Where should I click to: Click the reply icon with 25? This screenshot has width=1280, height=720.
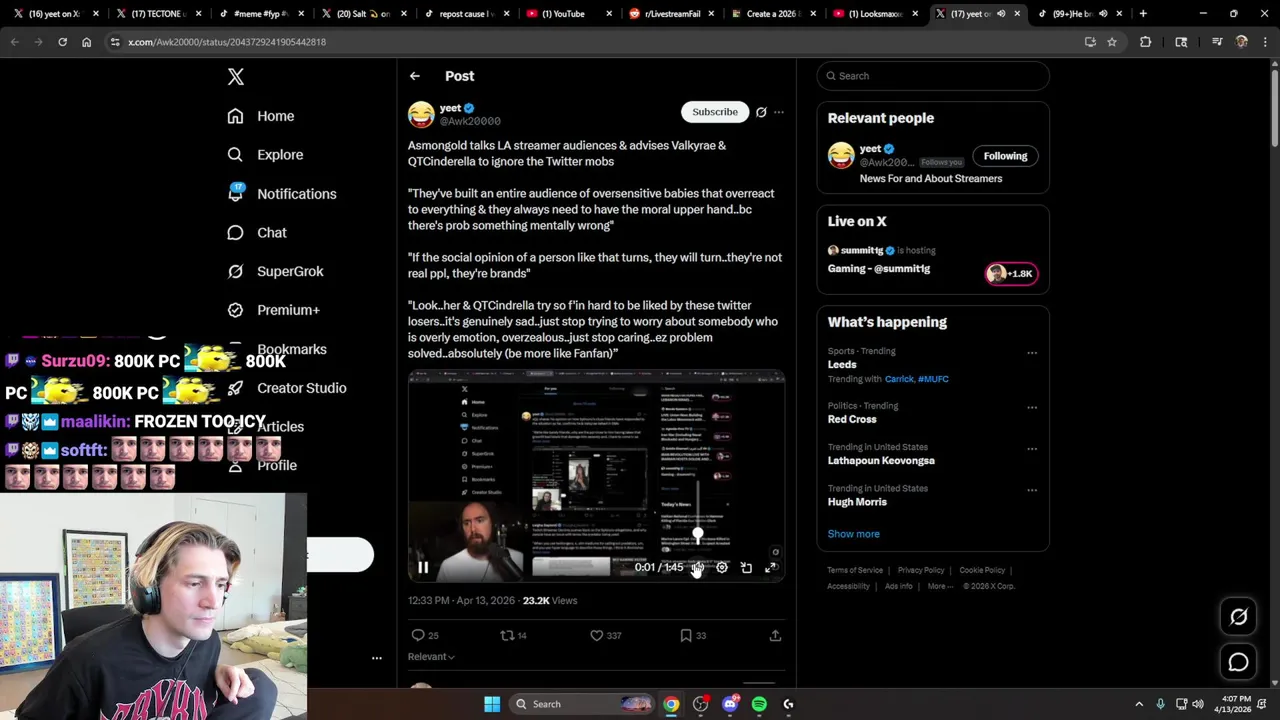[x=418, y=635]
